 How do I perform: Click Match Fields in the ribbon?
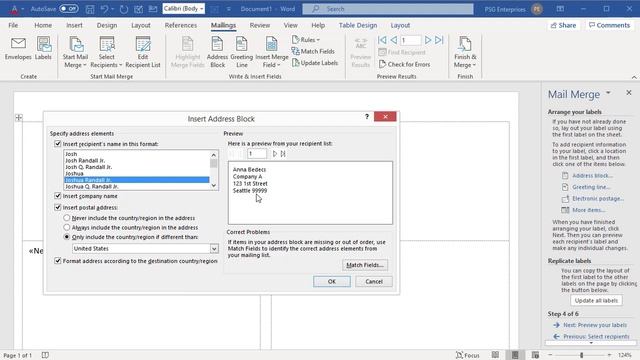pos(313,51)
